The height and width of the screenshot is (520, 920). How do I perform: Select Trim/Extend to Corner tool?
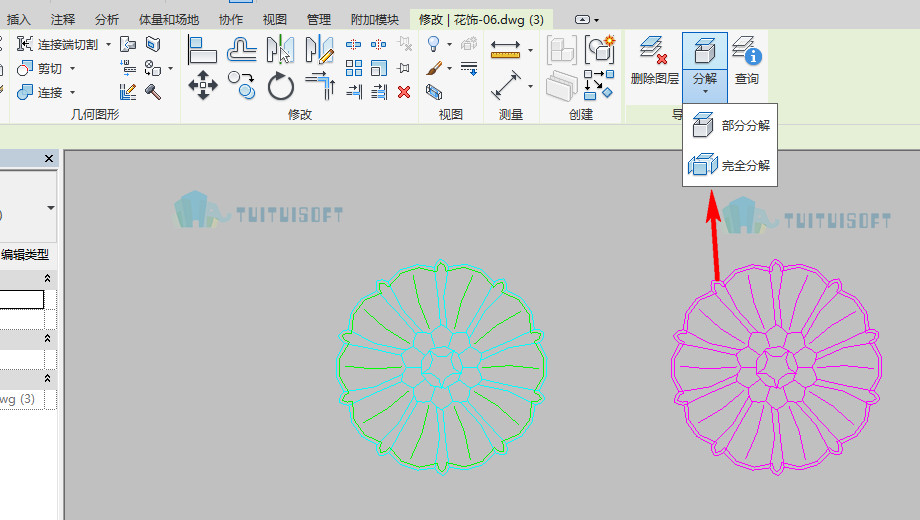pyautogui.click(x=320, y=86)
